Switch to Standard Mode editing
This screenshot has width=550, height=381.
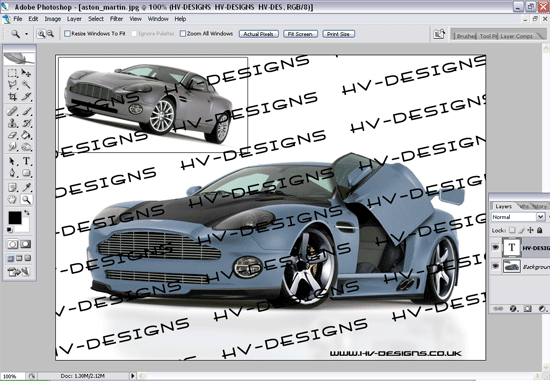point(13,244)
